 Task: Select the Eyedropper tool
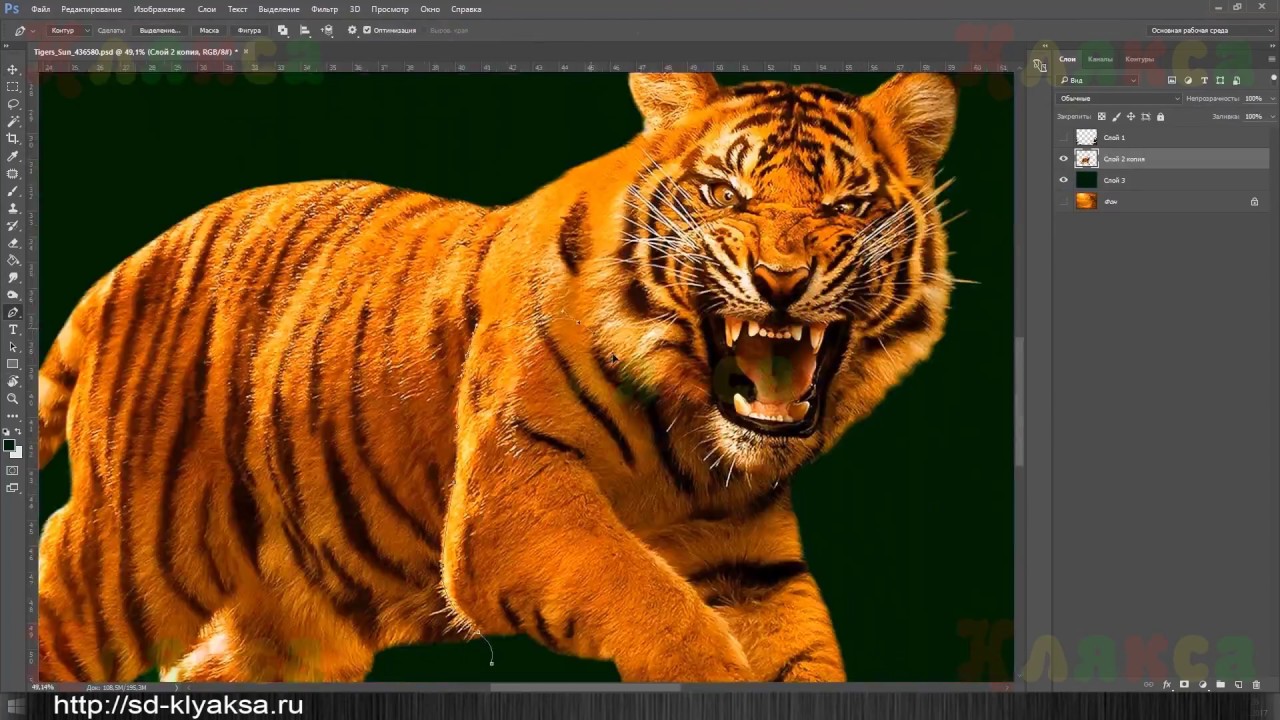[x=13, y=156]
